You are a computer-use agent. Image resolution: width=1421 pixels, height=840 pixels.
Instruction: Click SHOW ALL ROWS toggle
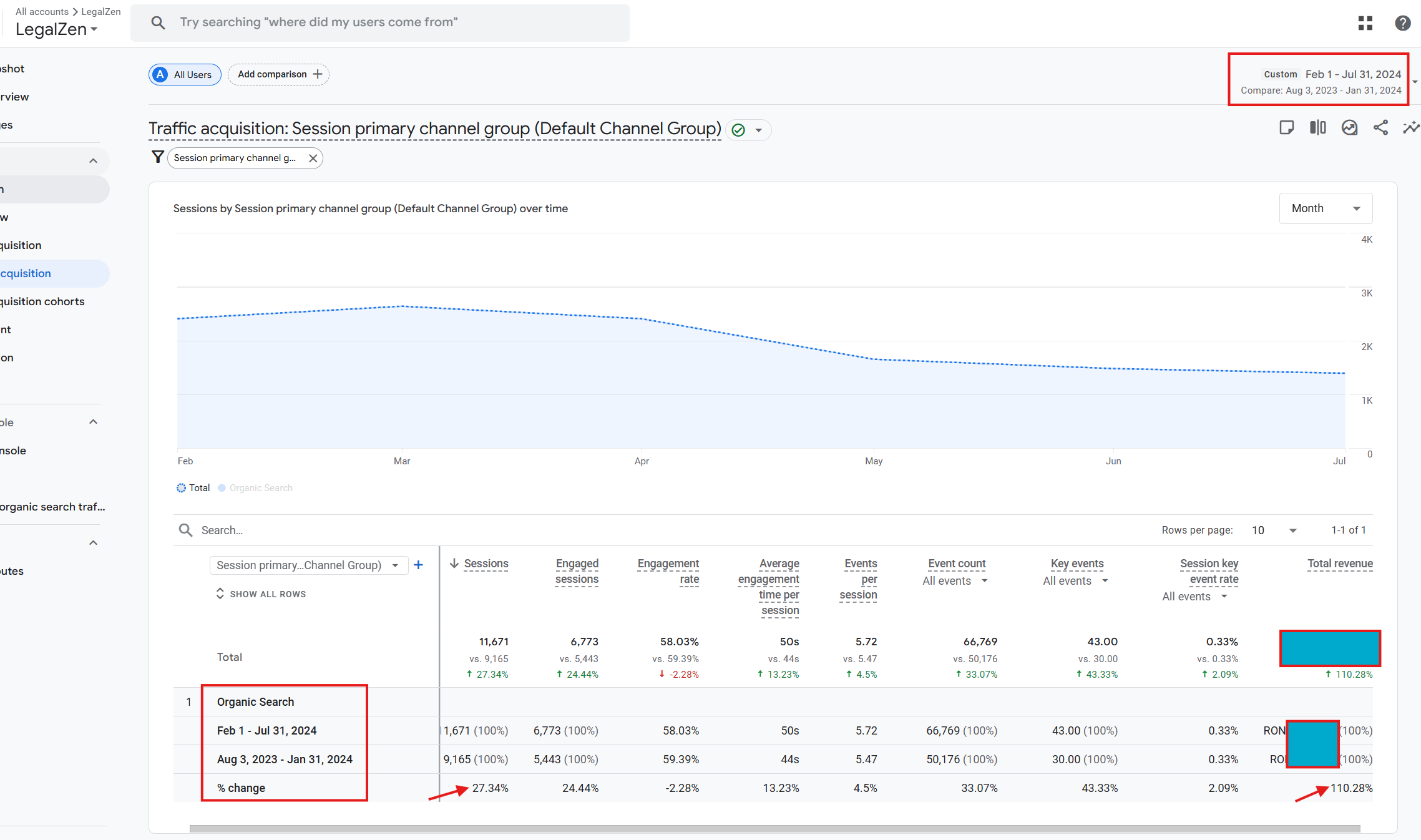point(260,594)
